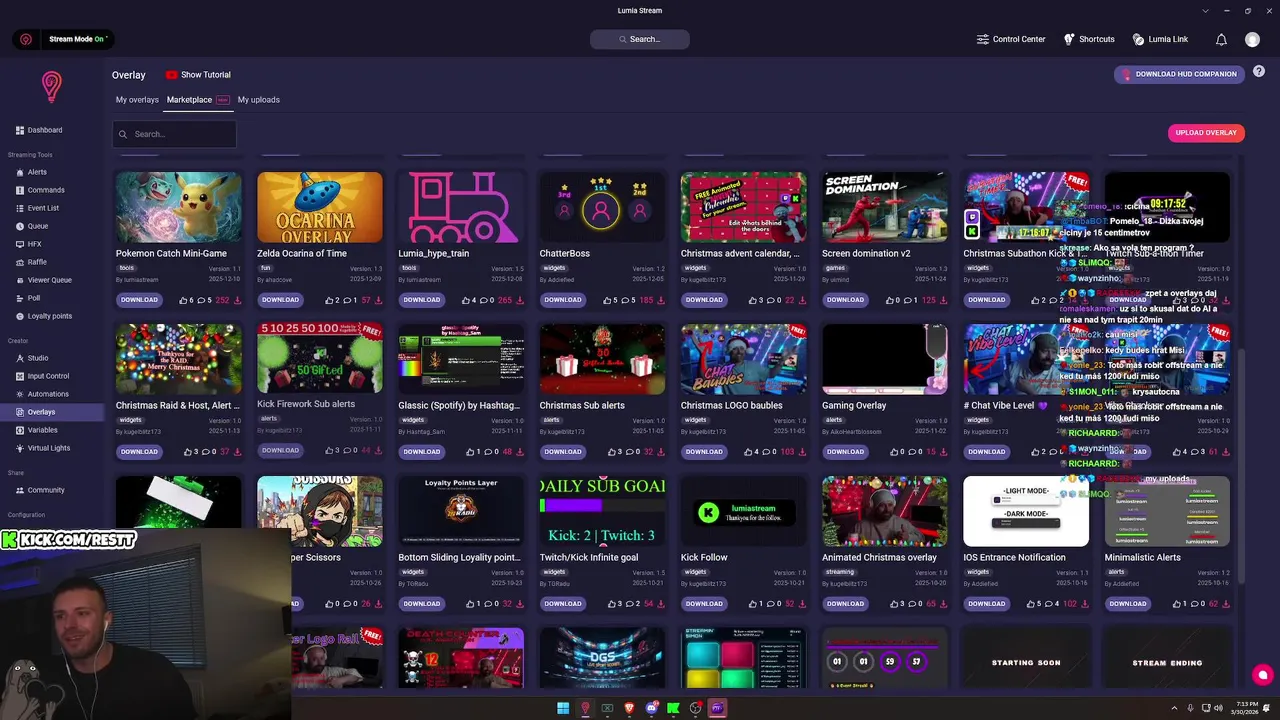Switch to My uploads tab
This screenshot has height=720, width=1280.
pos(258,100)
